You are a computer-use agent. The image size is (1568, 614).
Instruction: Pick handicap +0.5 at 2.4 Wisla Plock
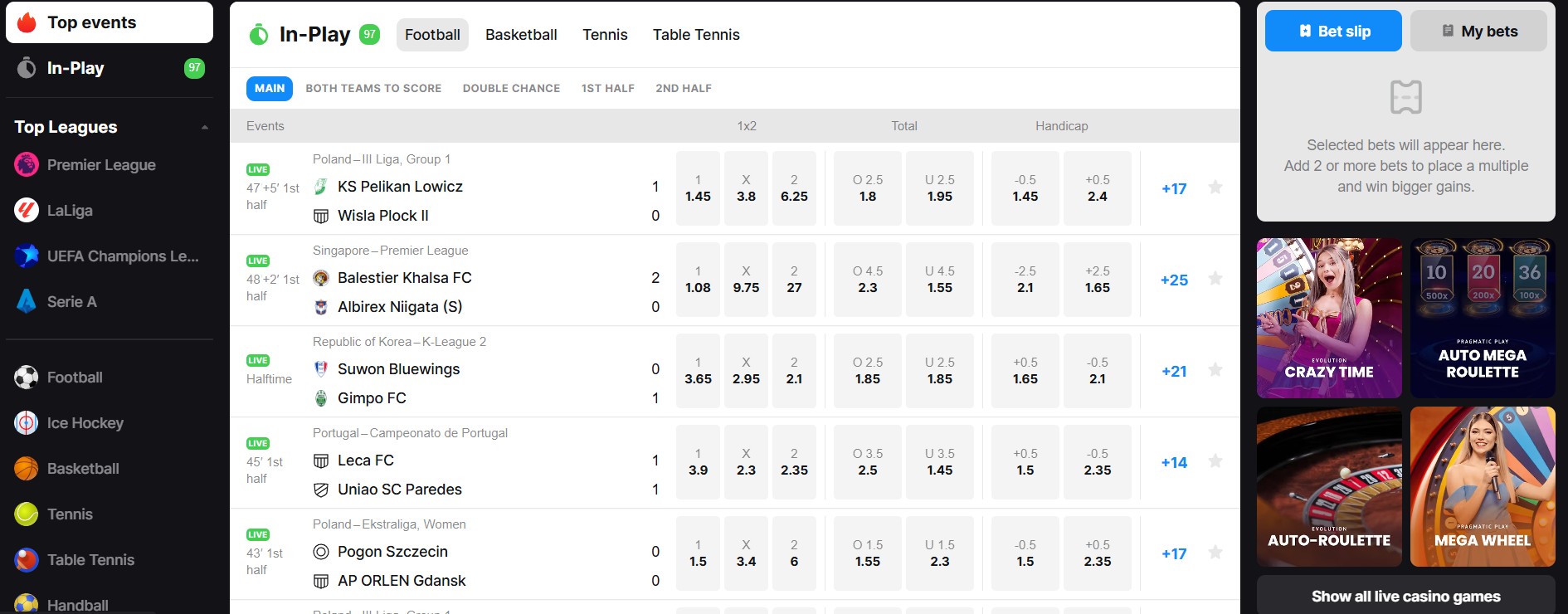1098,188
